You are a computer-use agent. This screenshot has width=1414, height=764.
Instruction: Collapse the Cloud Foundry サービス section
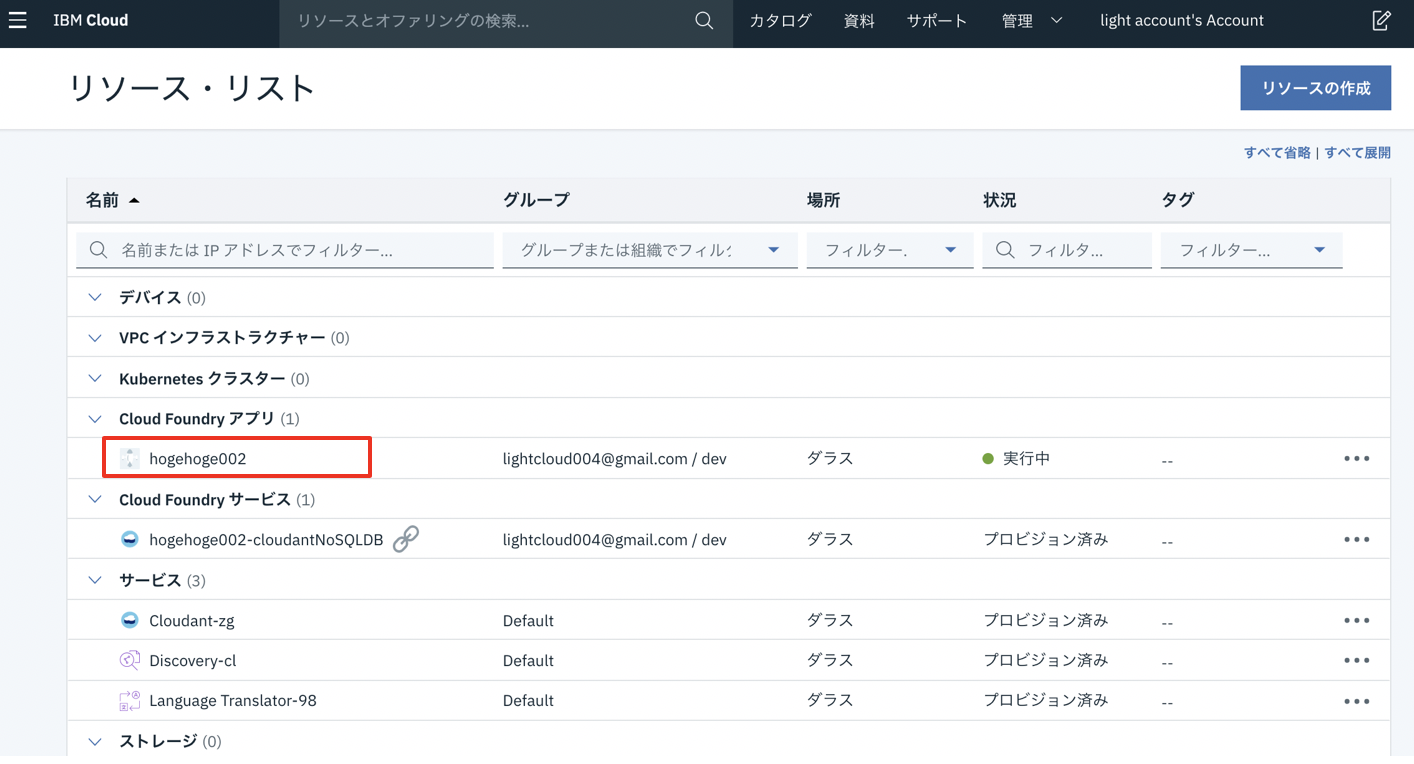(95, 499)
